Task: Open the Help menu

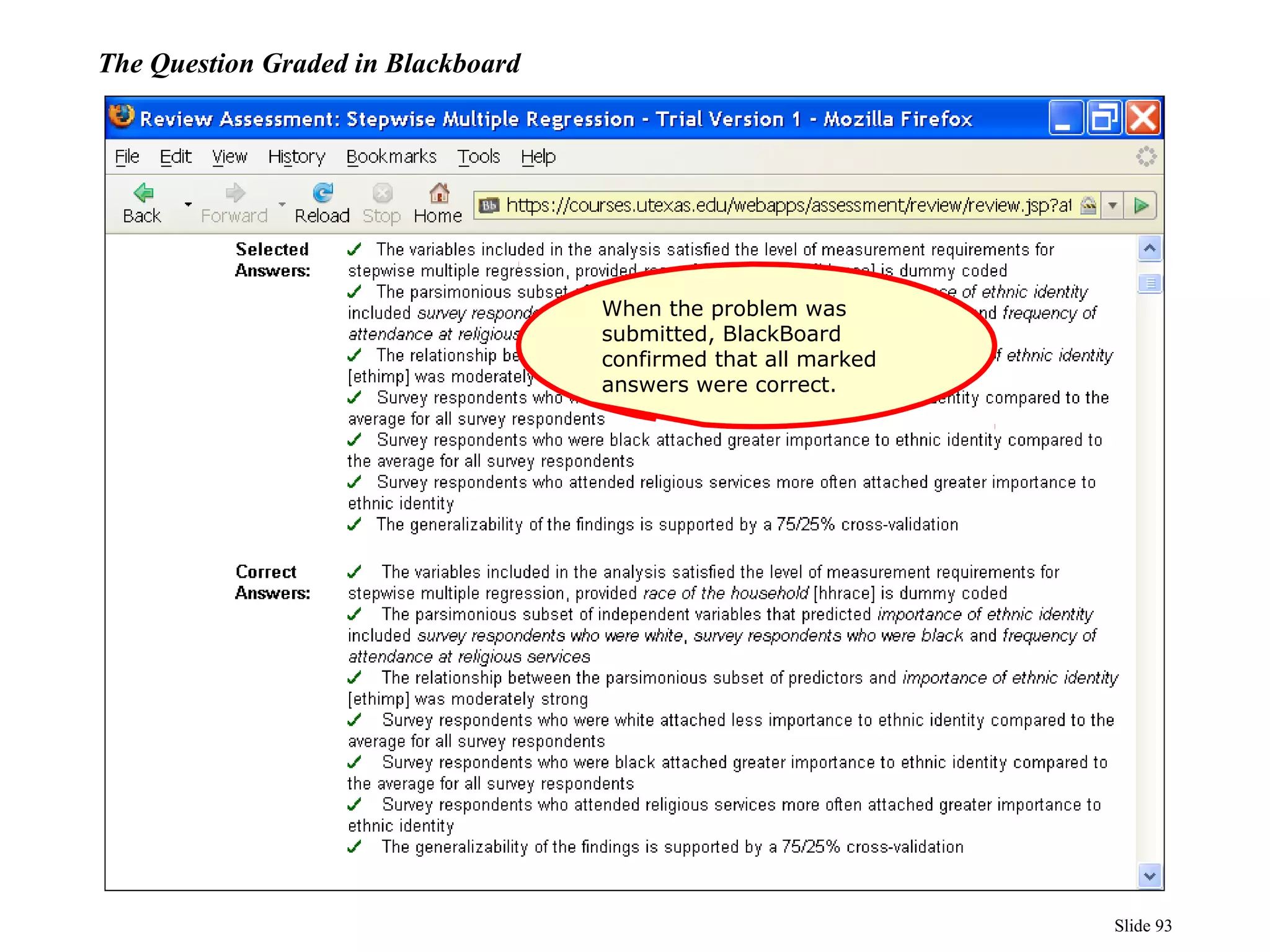Action: pos(538,157)
